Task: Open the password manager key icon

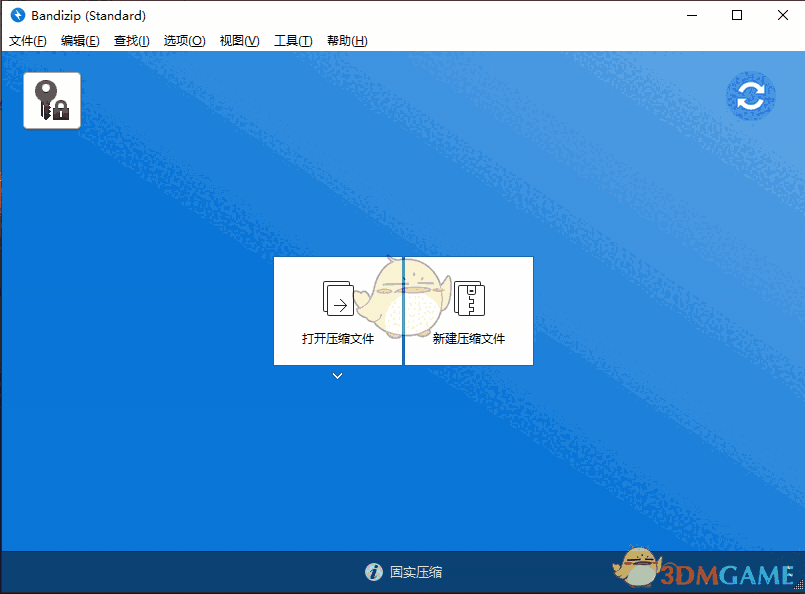Action: coord(51,99)
